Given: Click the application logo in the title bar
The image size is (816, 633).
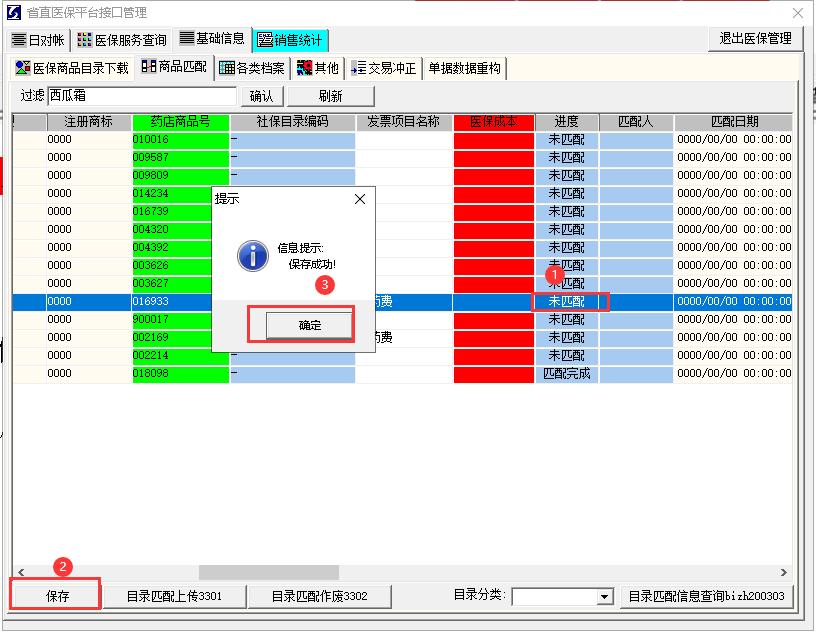Looking at the screenshot, I should coord(11,13).
